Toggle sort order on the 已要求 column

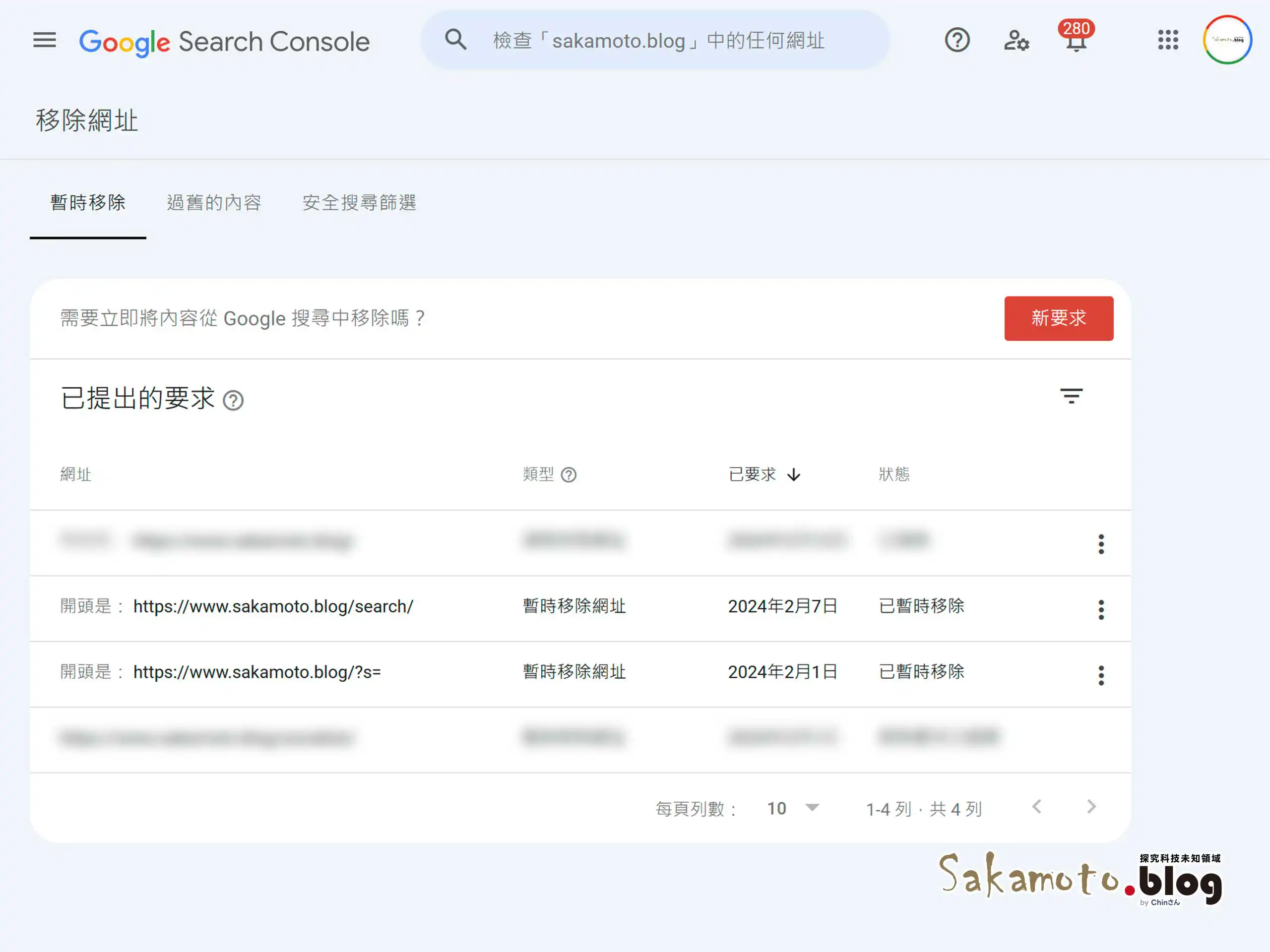tap(795, 475)
